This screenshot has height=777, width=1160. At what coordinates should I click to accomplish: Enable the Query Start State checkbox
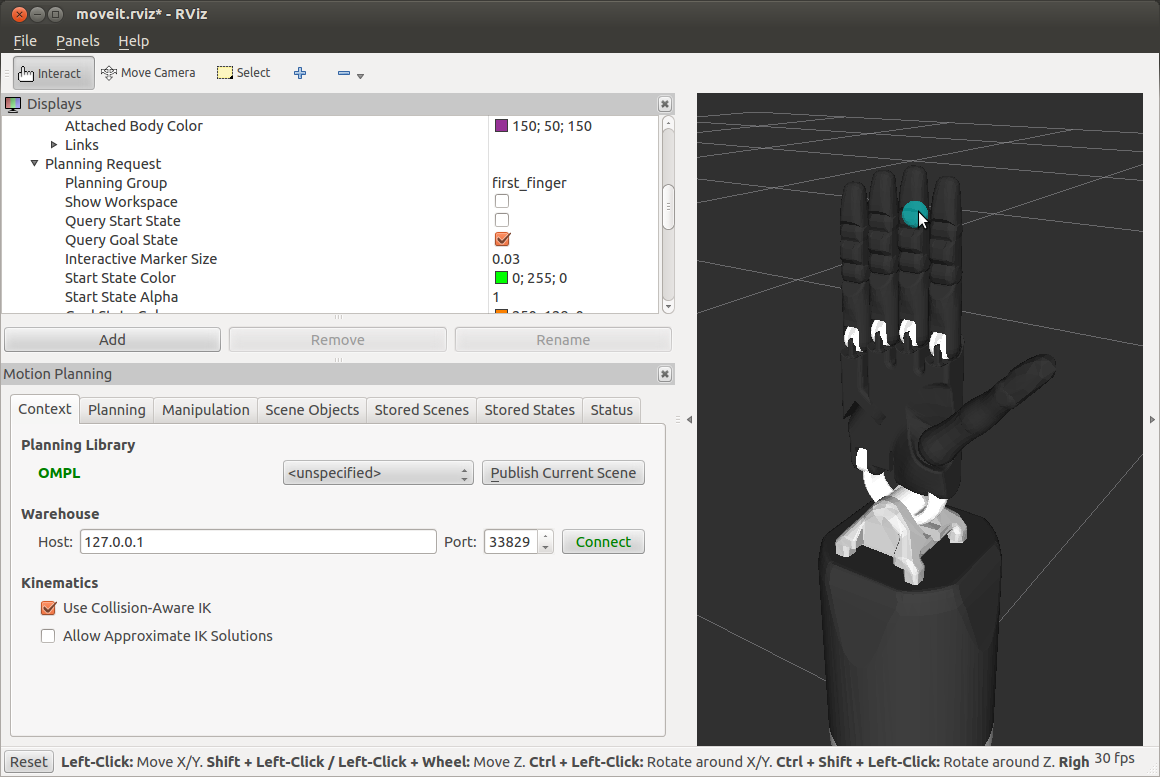[x=502, y=221]
